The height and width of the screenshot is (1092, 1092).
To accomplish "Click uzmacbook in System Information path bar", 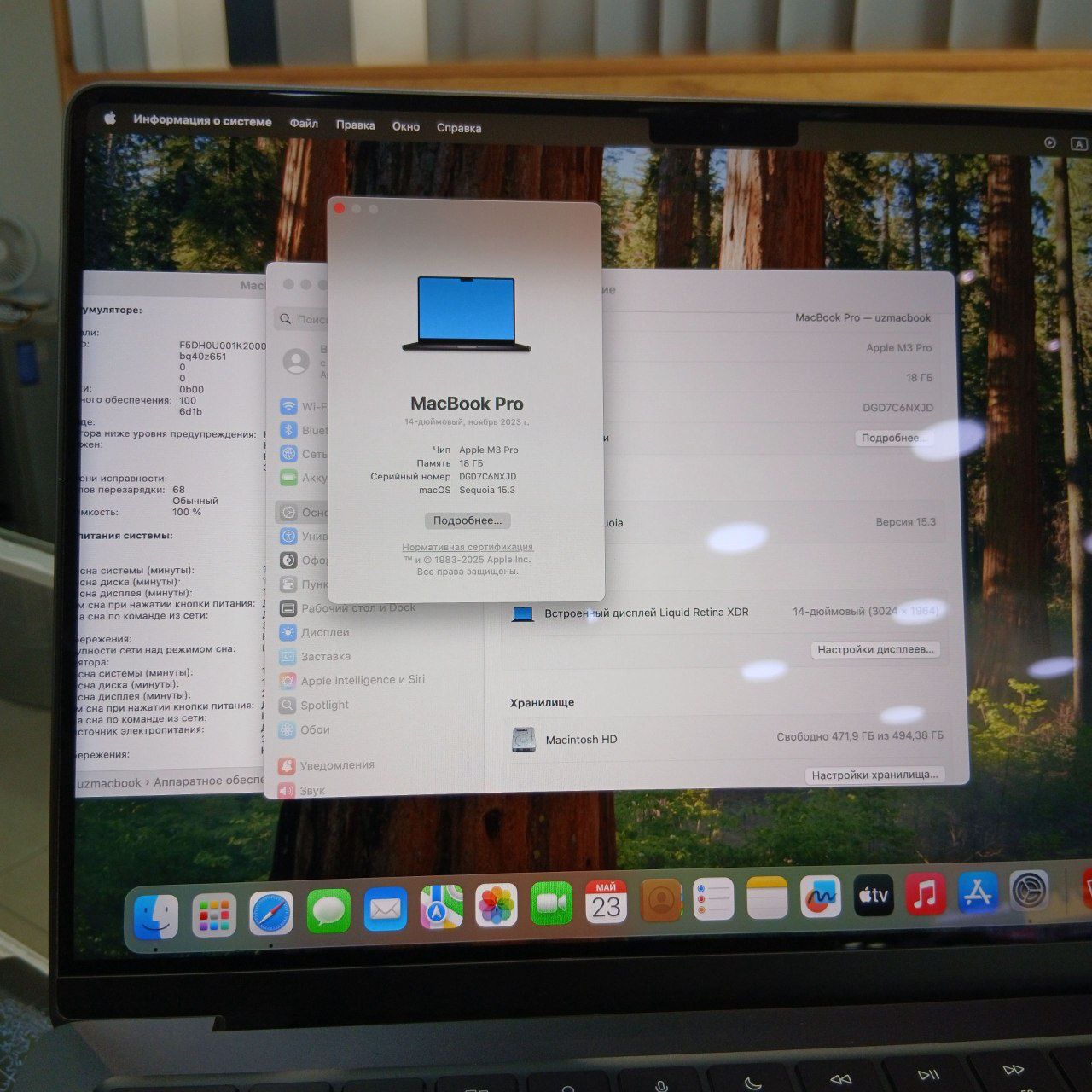I will (x=109, y=782).
